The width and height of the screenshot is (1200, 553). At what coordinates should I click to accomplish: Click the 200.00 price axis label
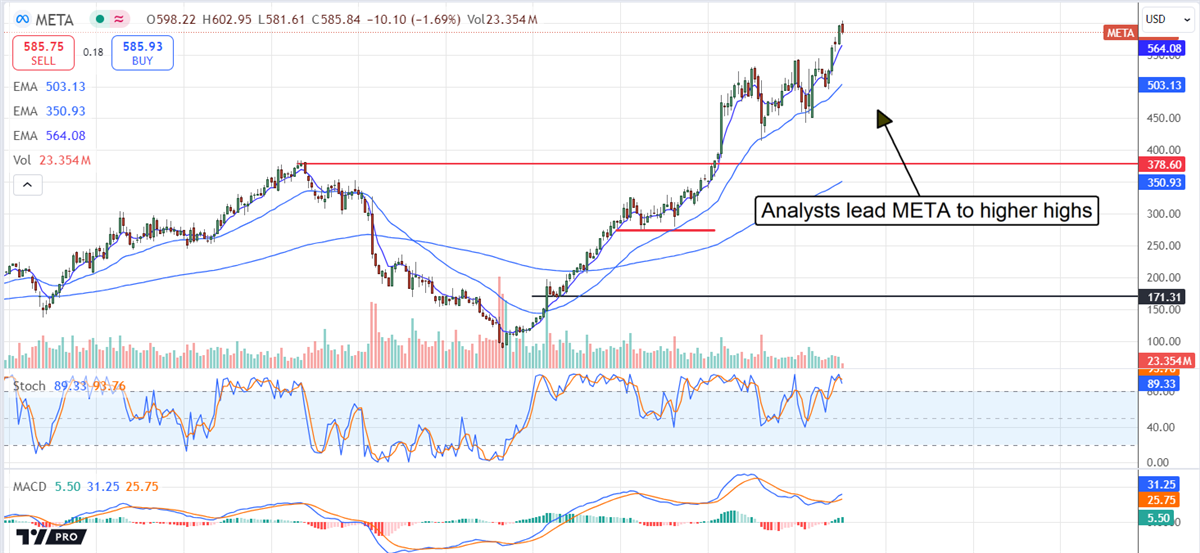coord(1163,278)
